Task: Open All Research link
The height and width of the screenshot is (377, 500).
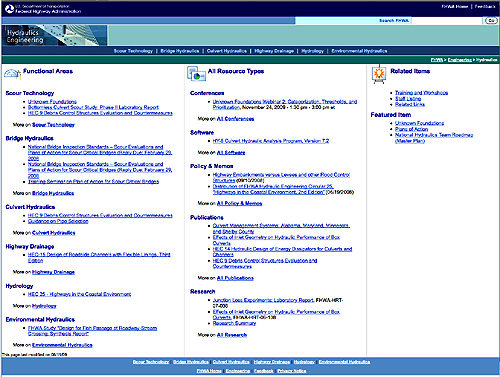Action: click(x=232, y=335)
